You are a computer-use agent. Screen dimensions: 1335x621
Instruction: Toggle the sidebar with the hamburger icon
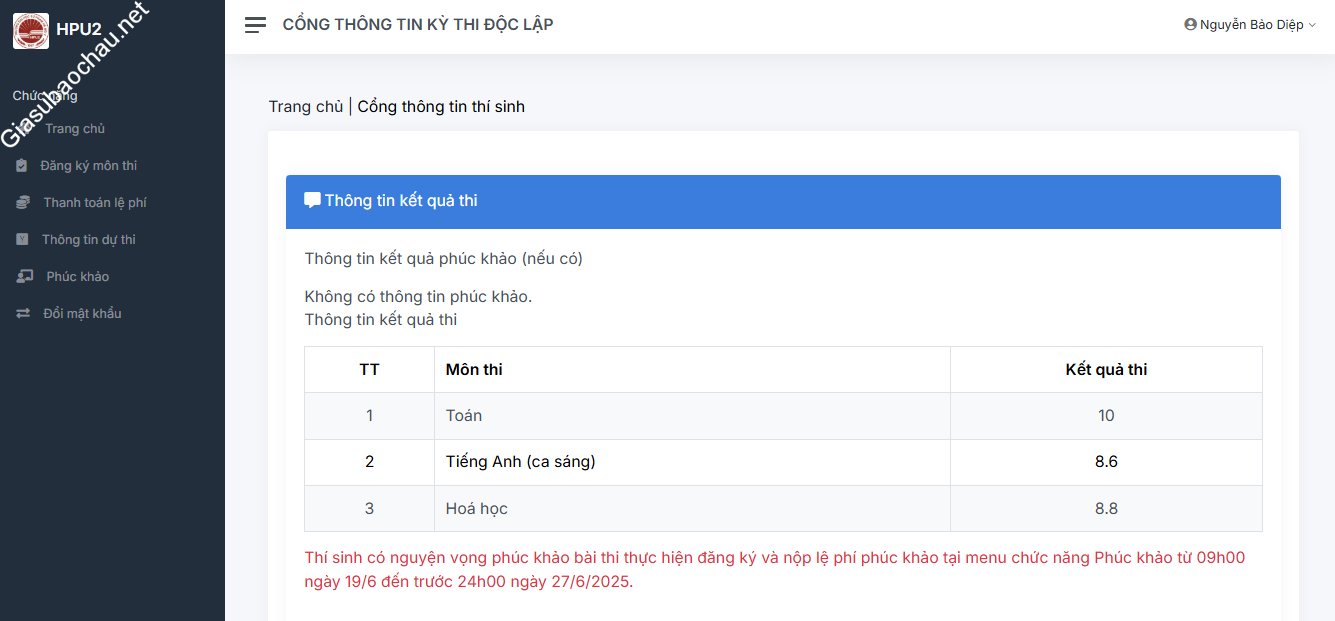pyautogui.click(x=255, y=25)
